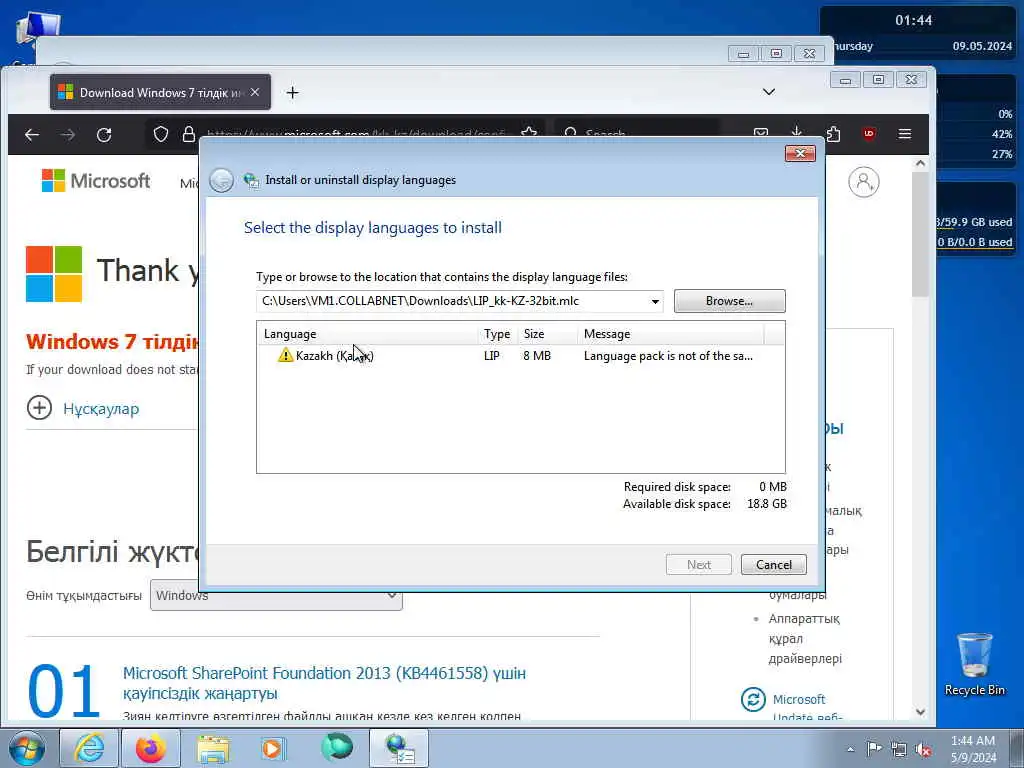Click the Type column header
The height and width of the screenshot is (768, 1024).
point(497,334)
